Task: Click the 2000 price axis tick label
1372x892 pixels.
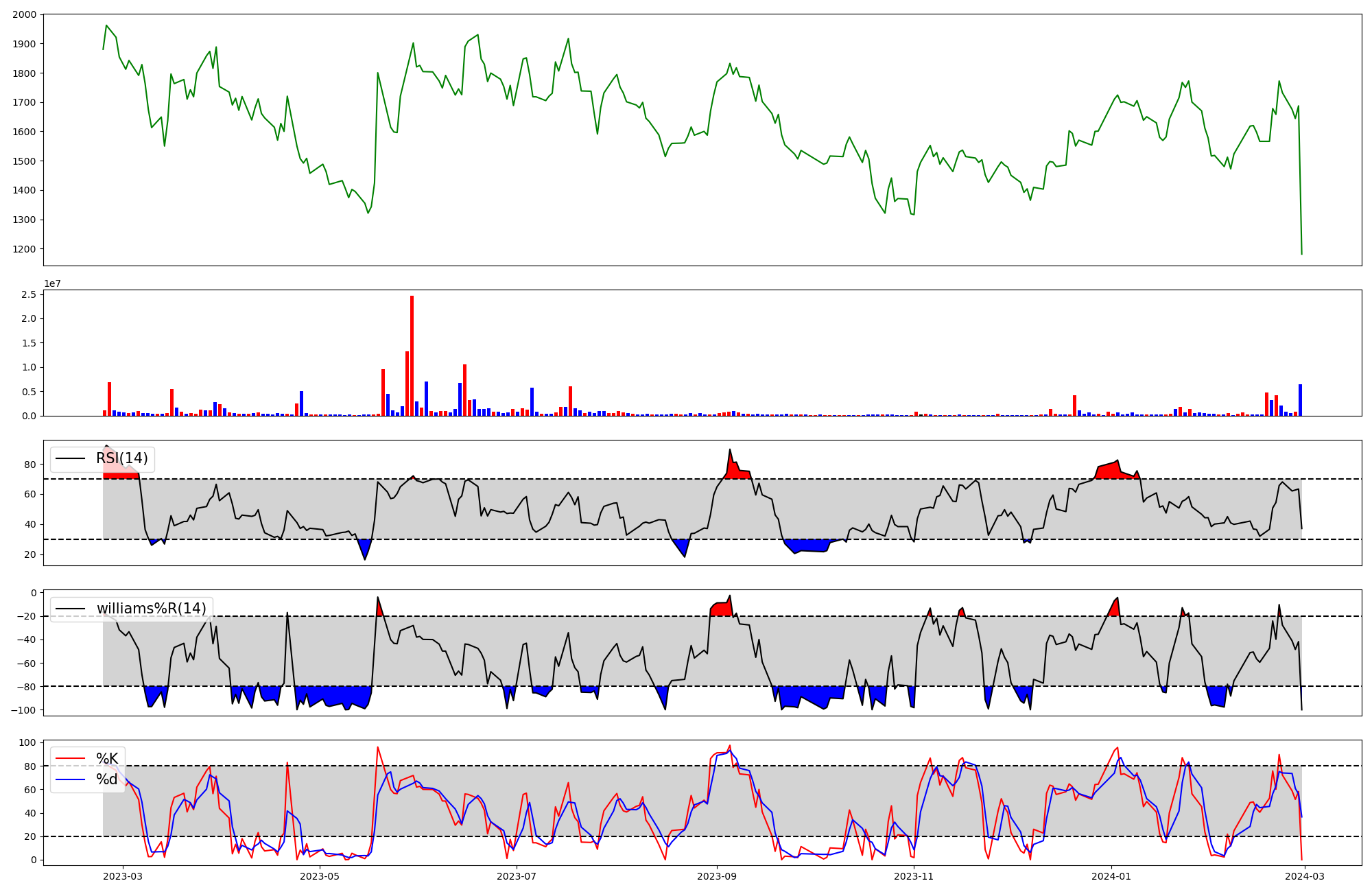Action: pos(25,14)
